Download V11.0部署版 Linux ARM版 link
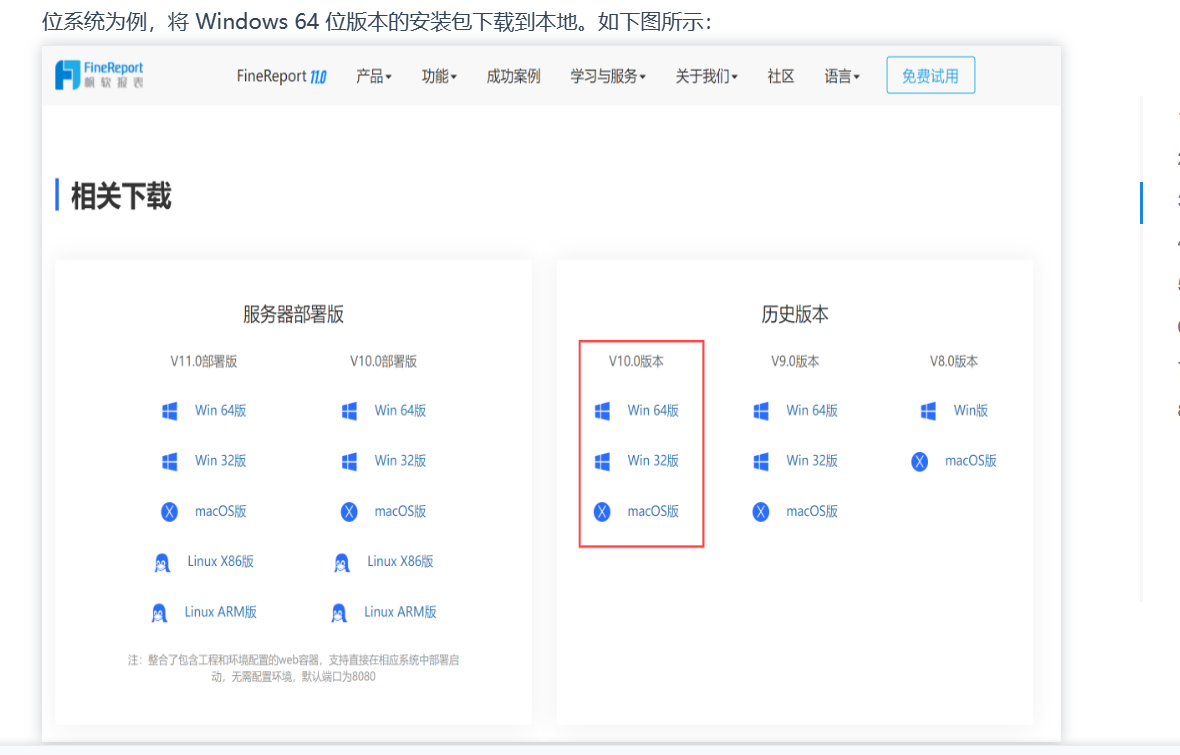 coord(220,612)
